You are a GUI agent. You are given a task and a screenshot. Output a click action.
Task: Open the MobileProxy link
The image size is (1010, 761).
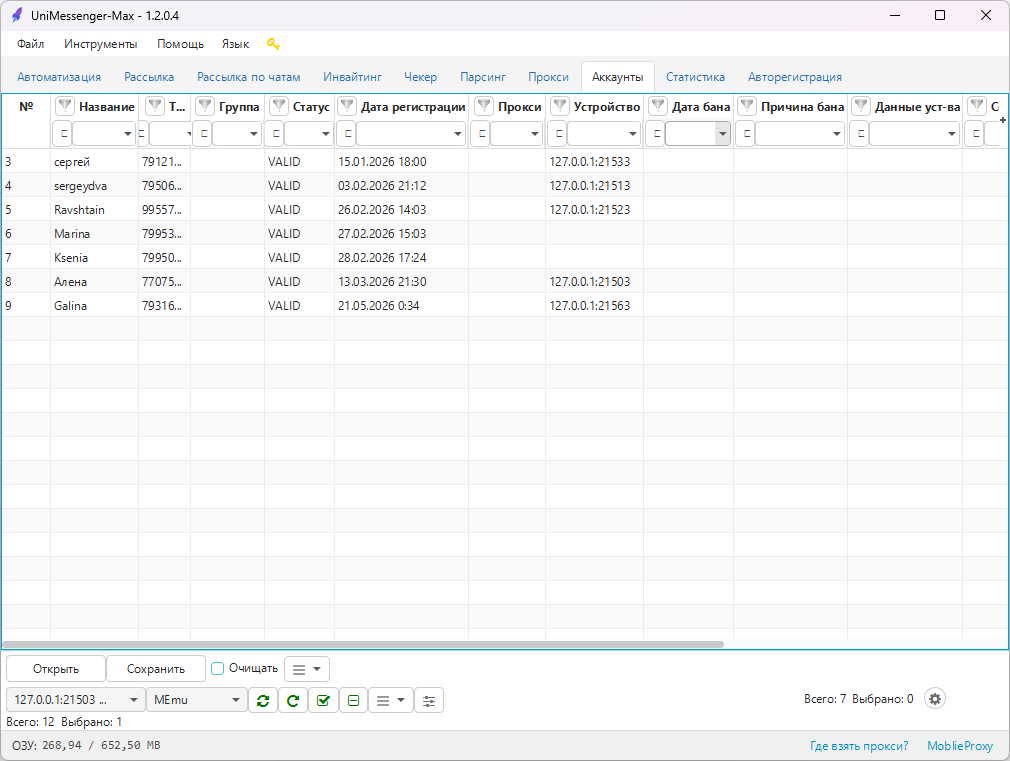960,746
